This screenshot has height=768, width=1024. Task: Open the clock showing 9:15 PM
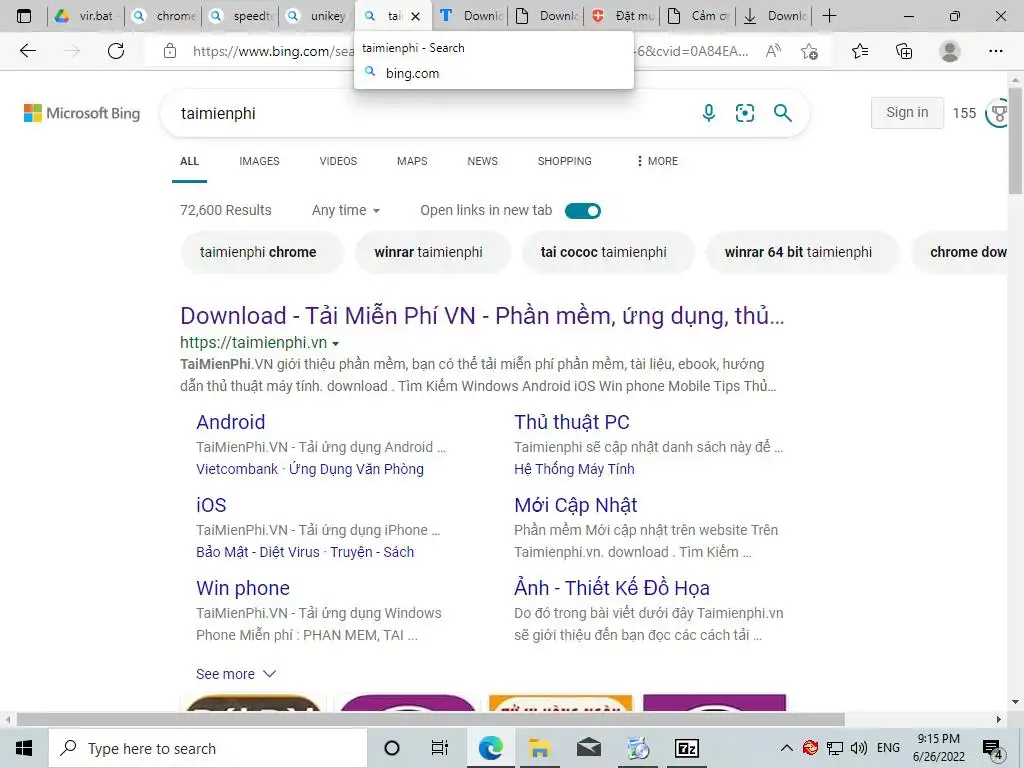click(x=938, y=748)
